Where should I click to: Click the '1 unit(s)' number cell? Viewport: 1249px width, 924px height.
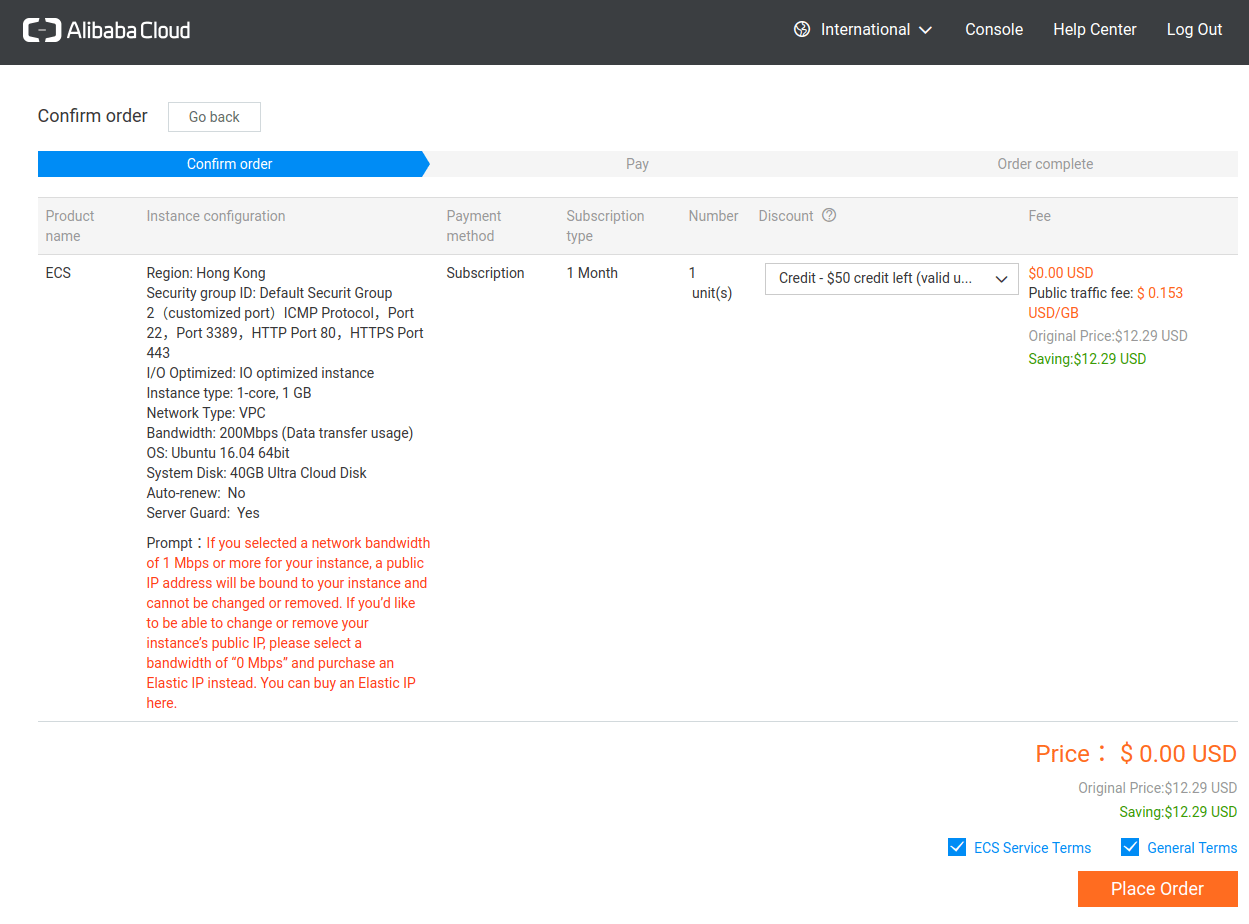pos(711,283)
